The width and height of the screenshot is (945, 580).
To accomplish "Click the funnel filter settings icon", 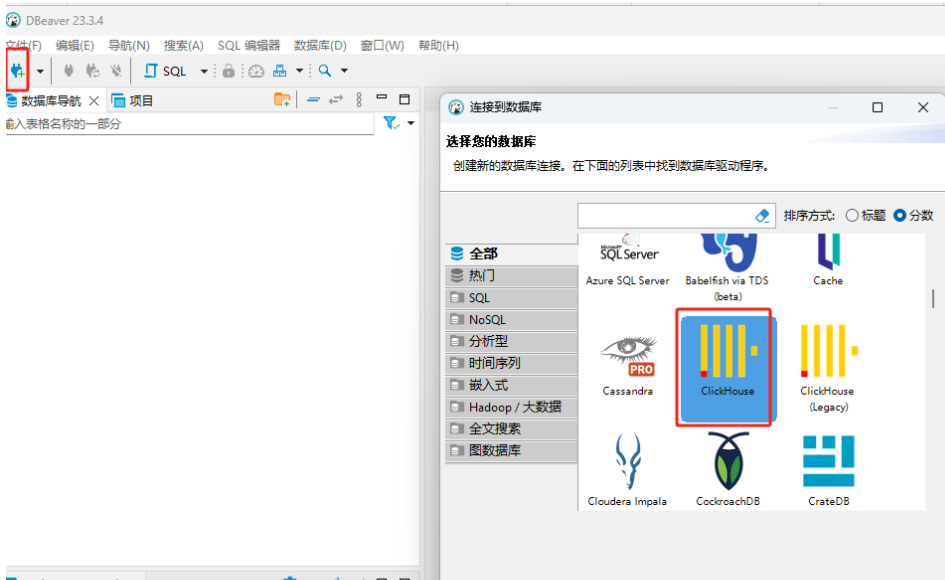I will [x=391, y=123].
